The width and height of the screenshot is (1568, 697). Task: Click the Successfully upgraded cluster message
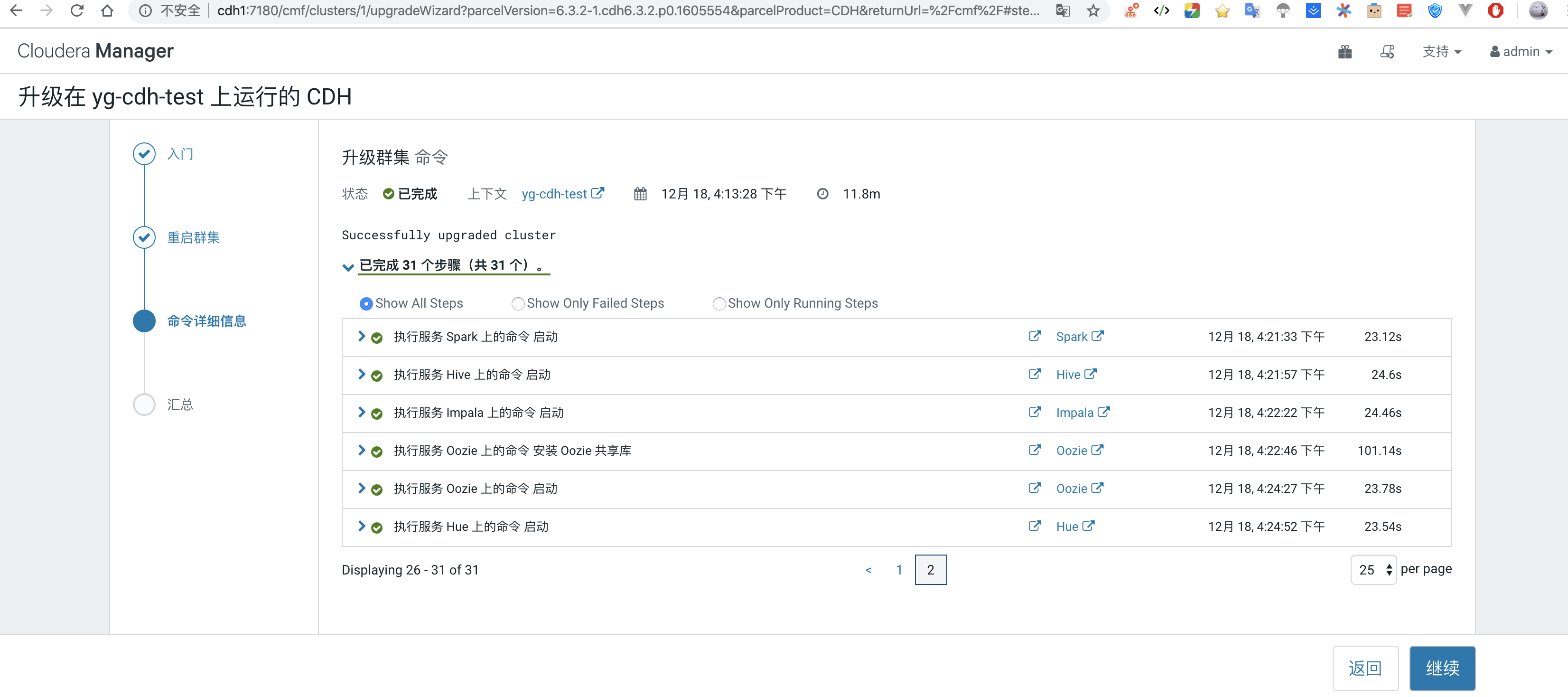(448, 235)
